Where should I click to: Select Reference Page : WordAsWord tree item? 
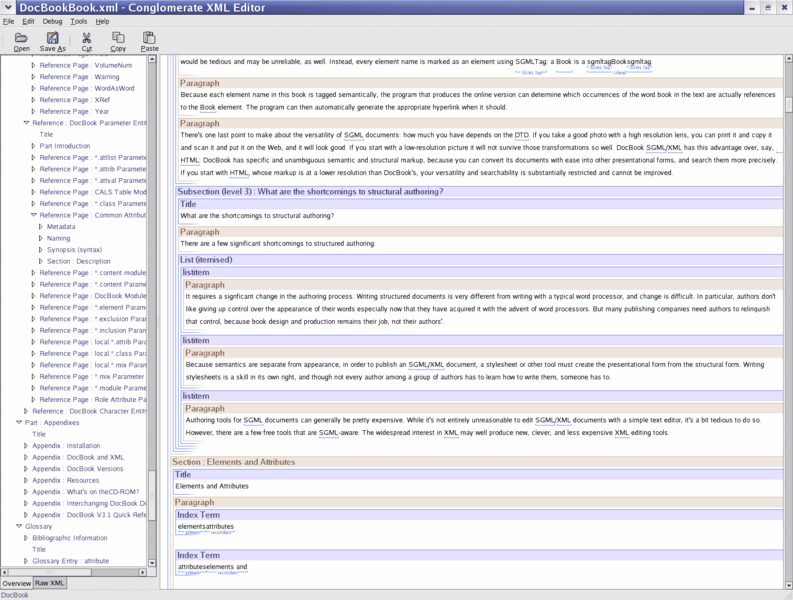point(87,88)
